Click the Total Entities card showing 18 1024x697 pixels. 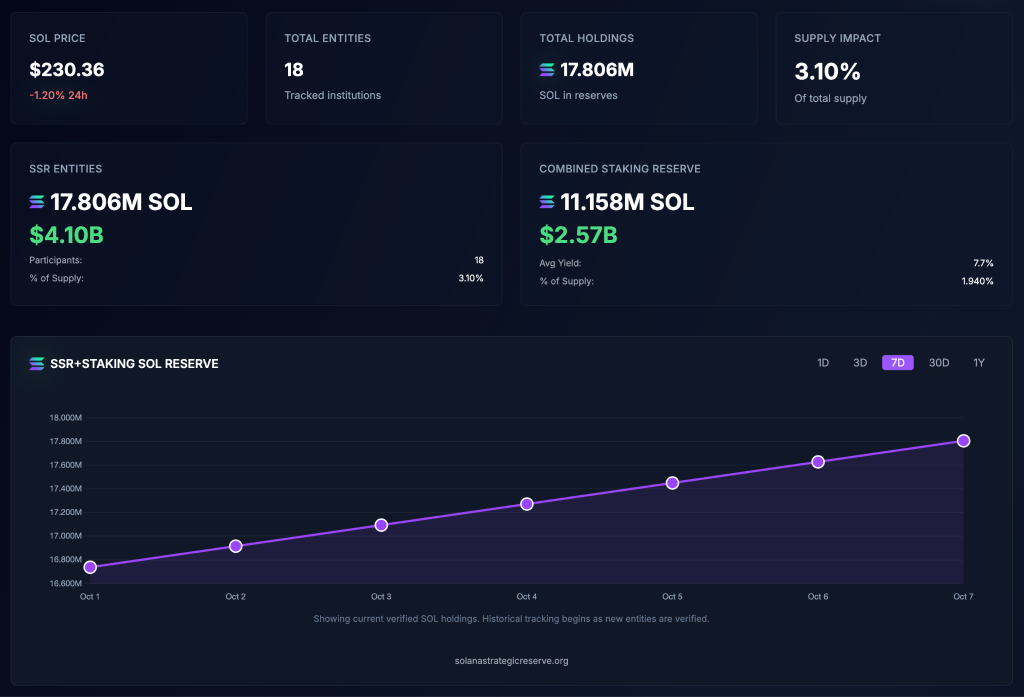coord(383,68)
